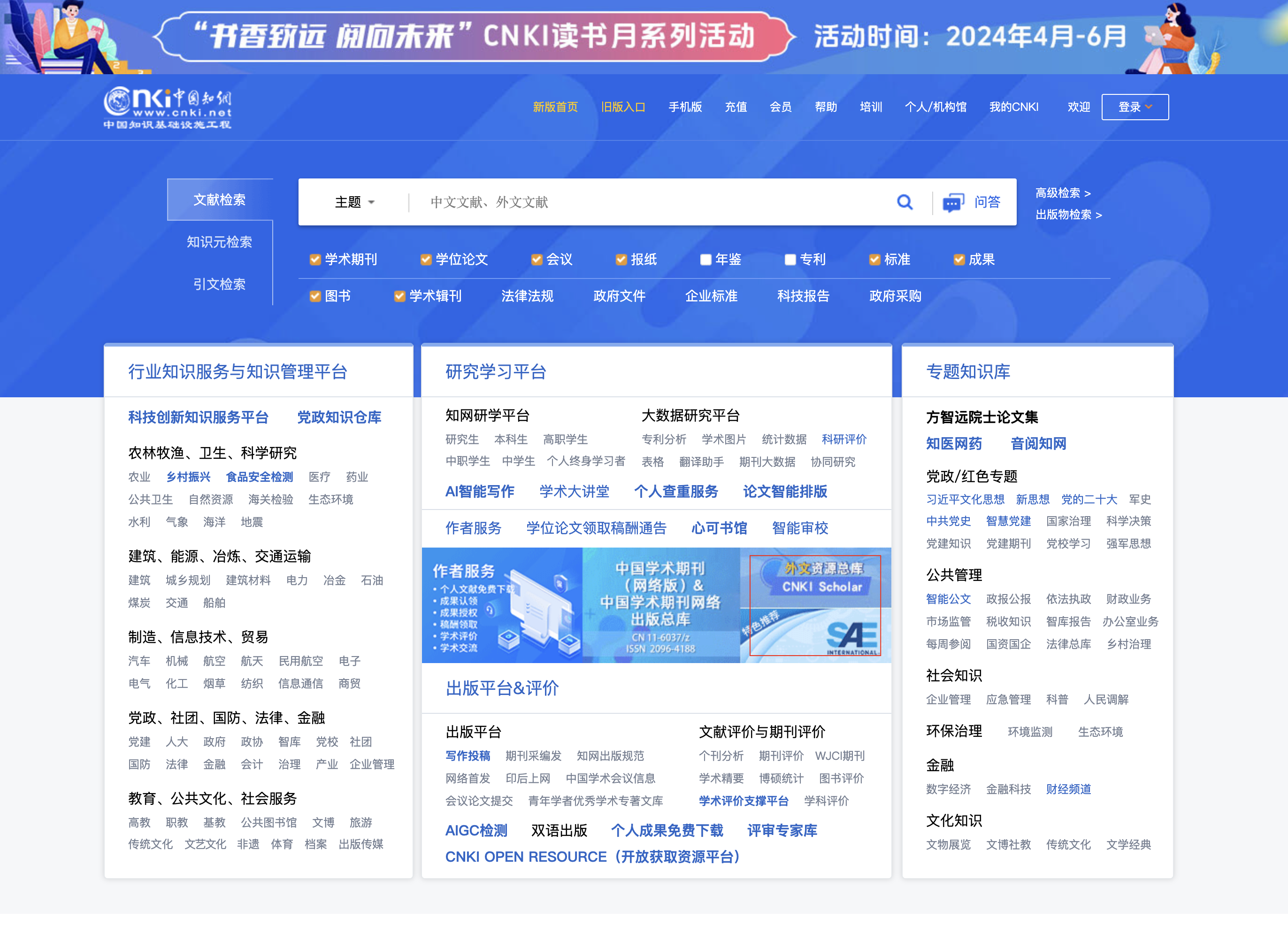Click the magnifier search icon

pyautogui.click(x=905, y=202)
